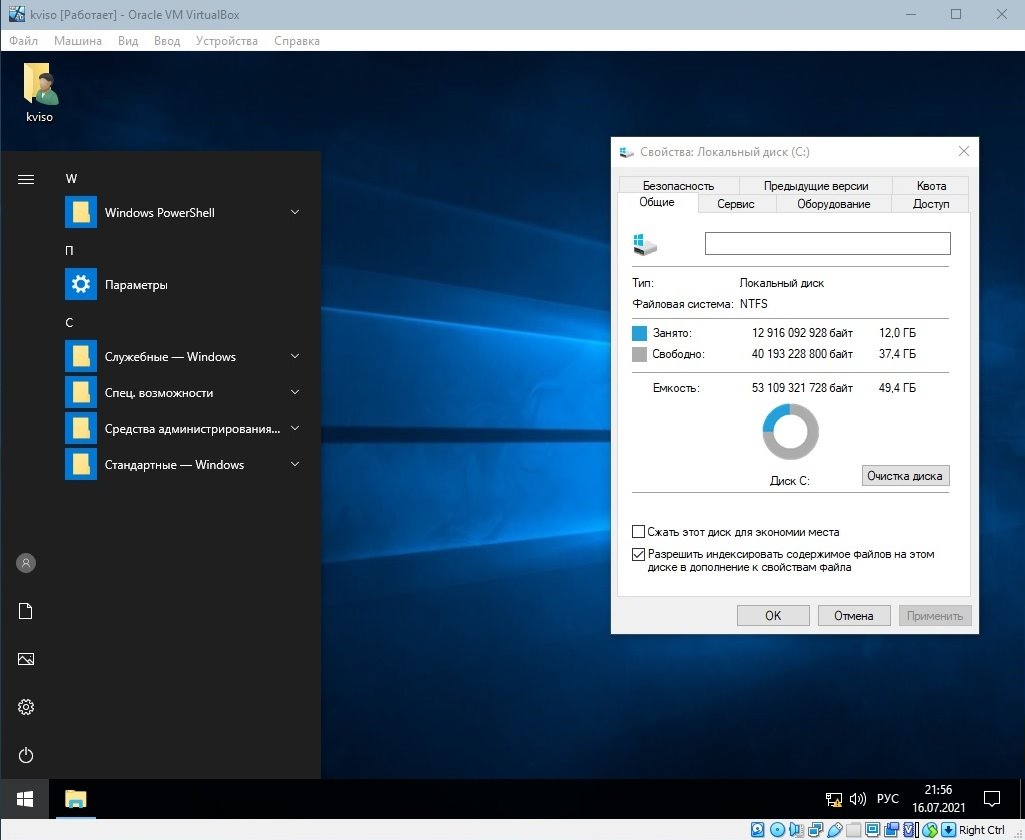Screen dimensions: 1025x840
Task: Click the Windows Start button
Action: point(25,799)
